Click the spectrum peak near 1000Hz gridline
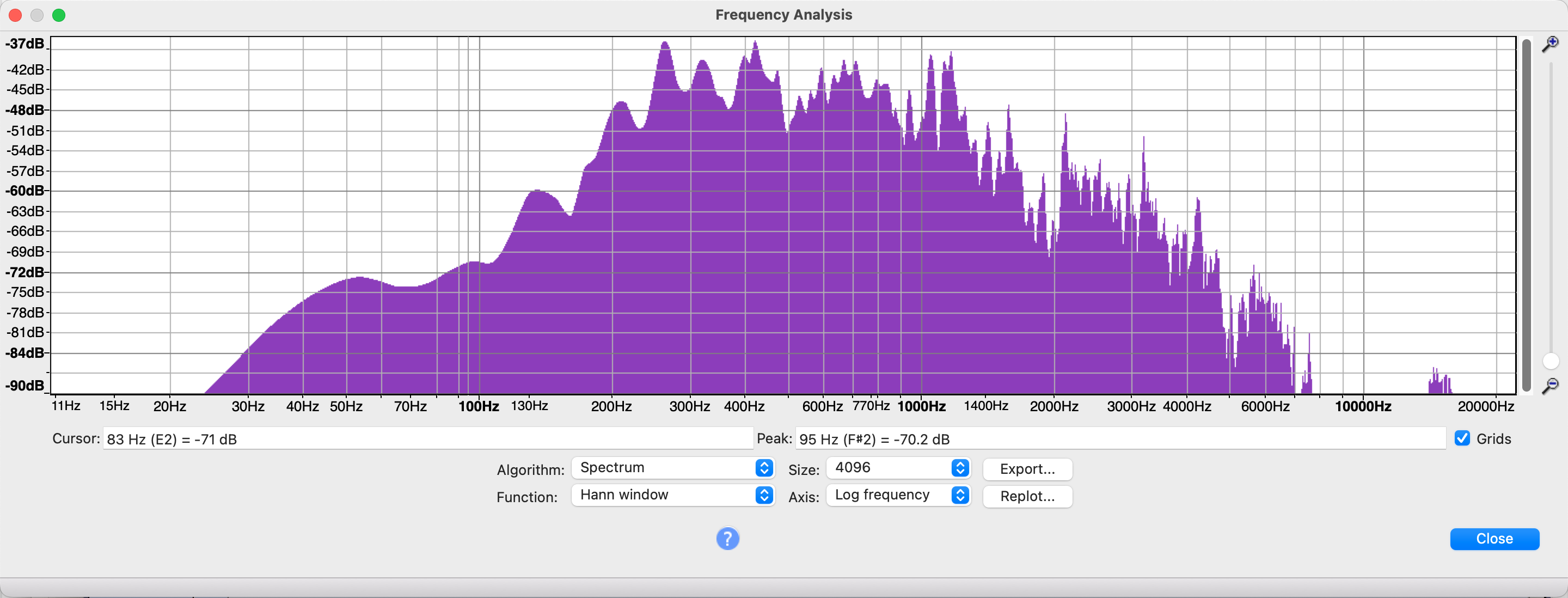Image resolution: width=1568 pixels, height=598 pixels. [930, 58]
